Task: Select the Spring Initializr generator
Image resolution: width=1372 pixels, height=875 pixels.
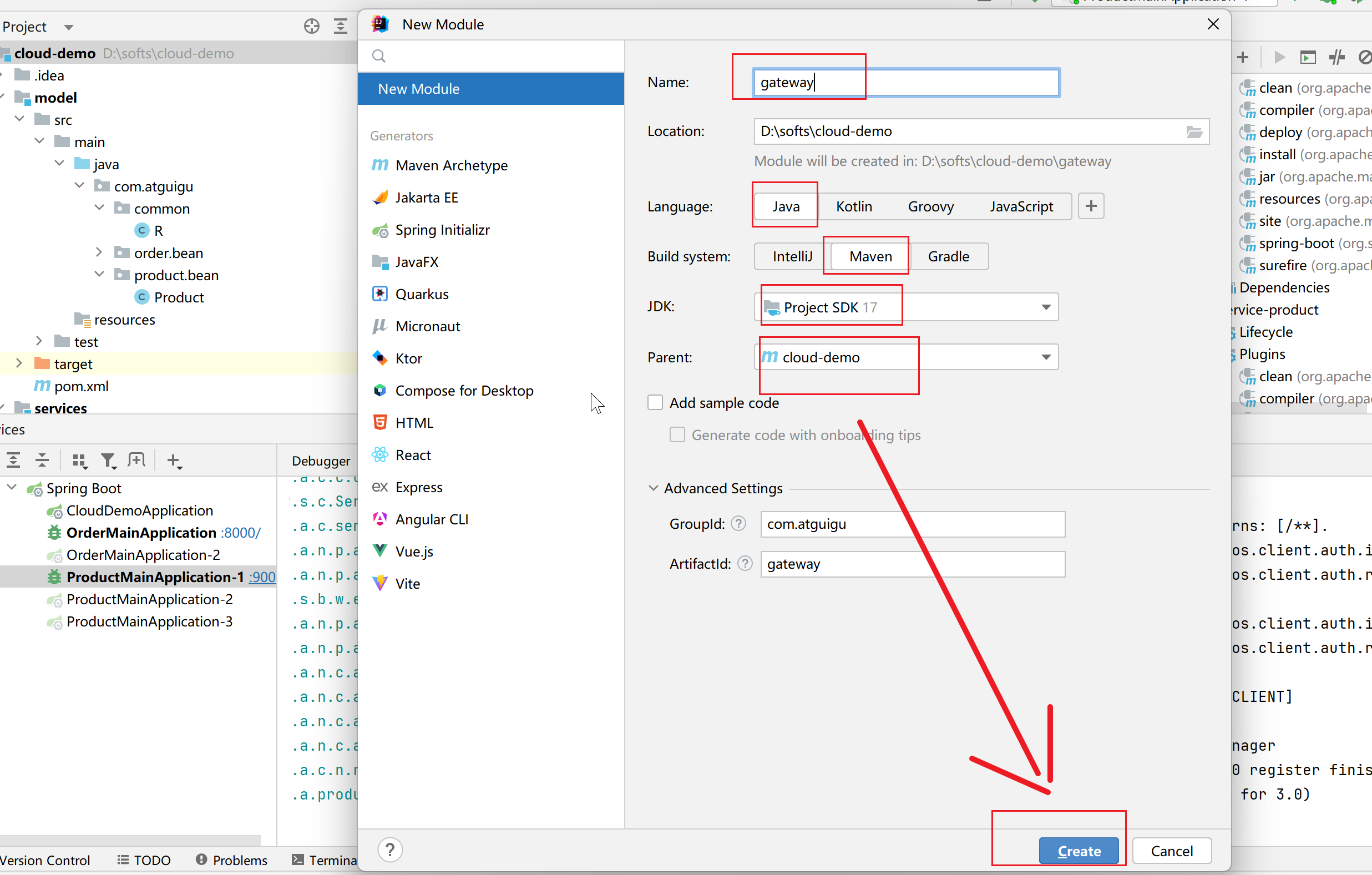Action: coord(442,230)
